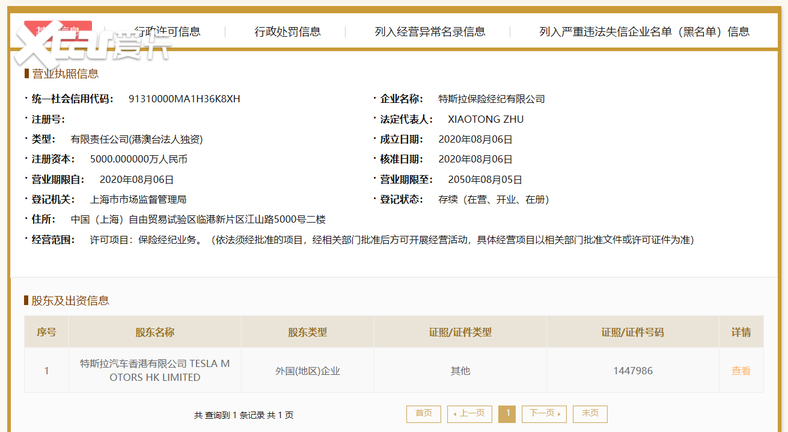Select page number 1 in pagination
The image size is (788, 432).
pyautogui.click(x=507, y=413)
